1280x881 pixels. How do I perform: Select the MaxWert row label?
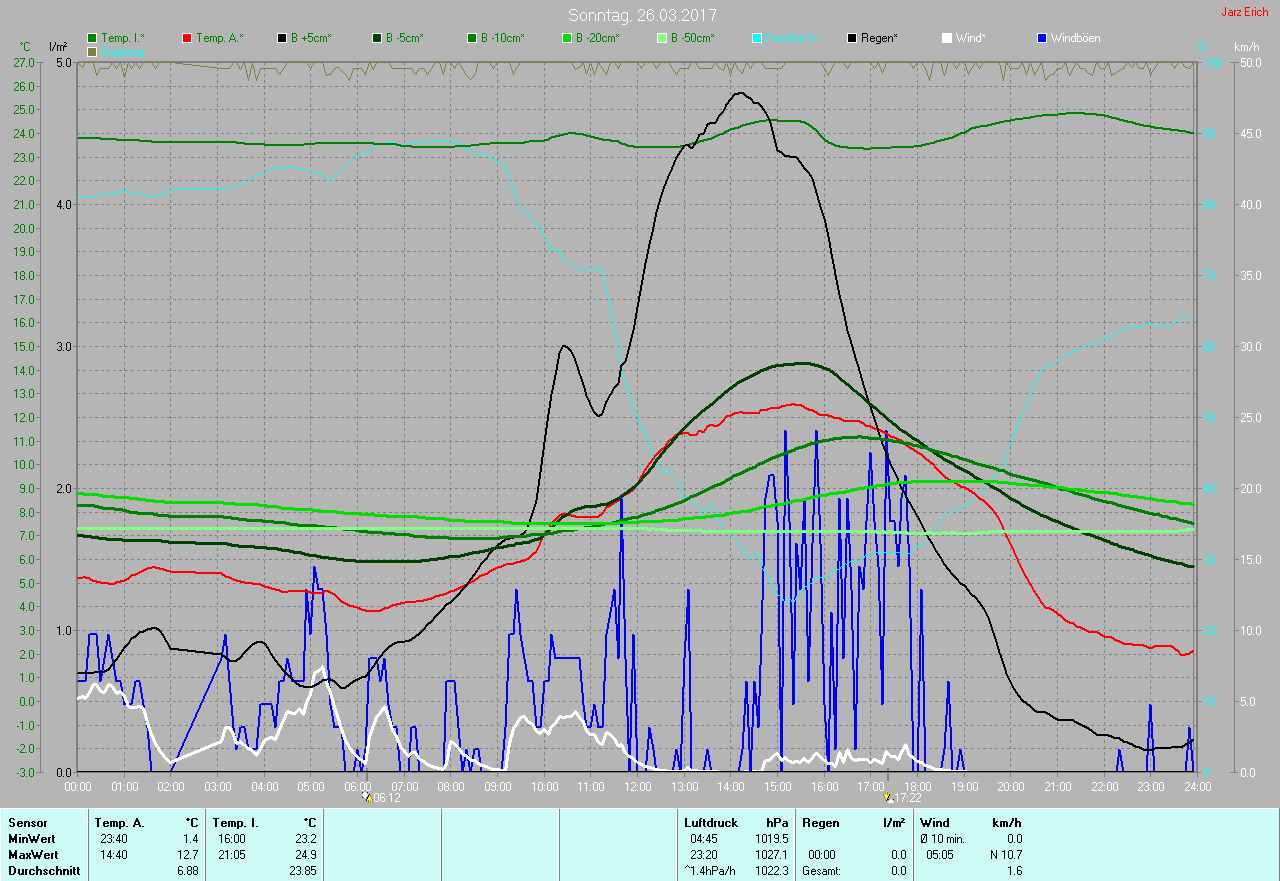[x=33, y=855]
